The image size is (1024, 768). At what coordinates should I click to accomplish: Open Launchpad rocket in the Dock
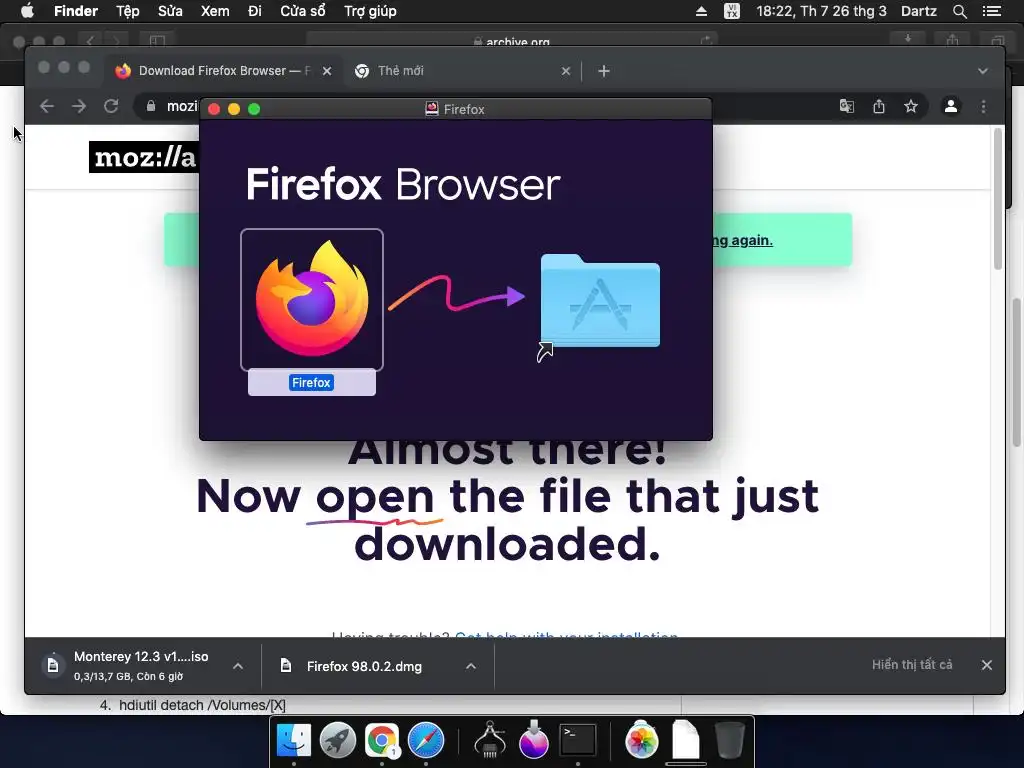(x=338, y=740)
